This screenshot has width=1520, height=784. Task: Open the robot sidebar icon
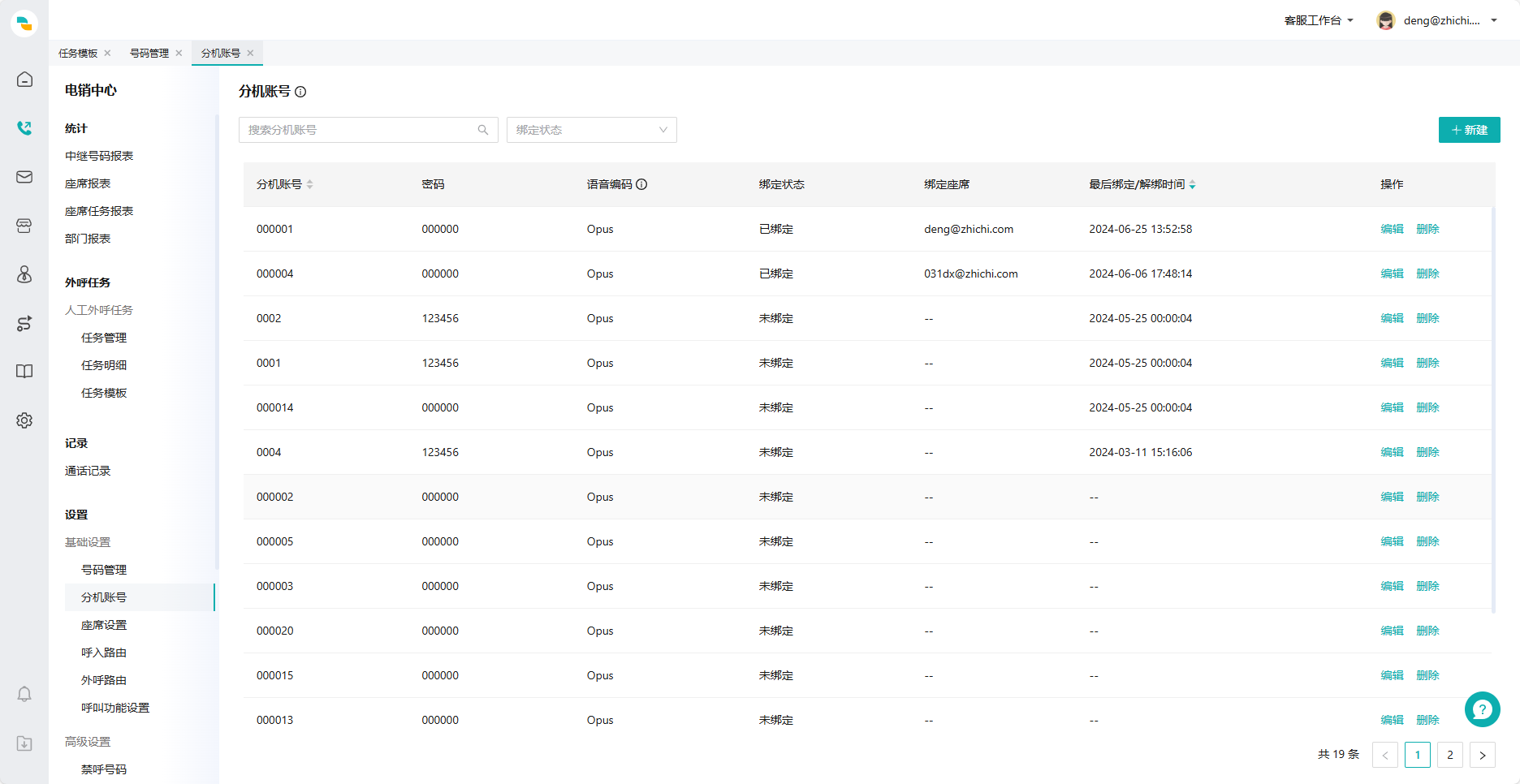pos(24,226)
